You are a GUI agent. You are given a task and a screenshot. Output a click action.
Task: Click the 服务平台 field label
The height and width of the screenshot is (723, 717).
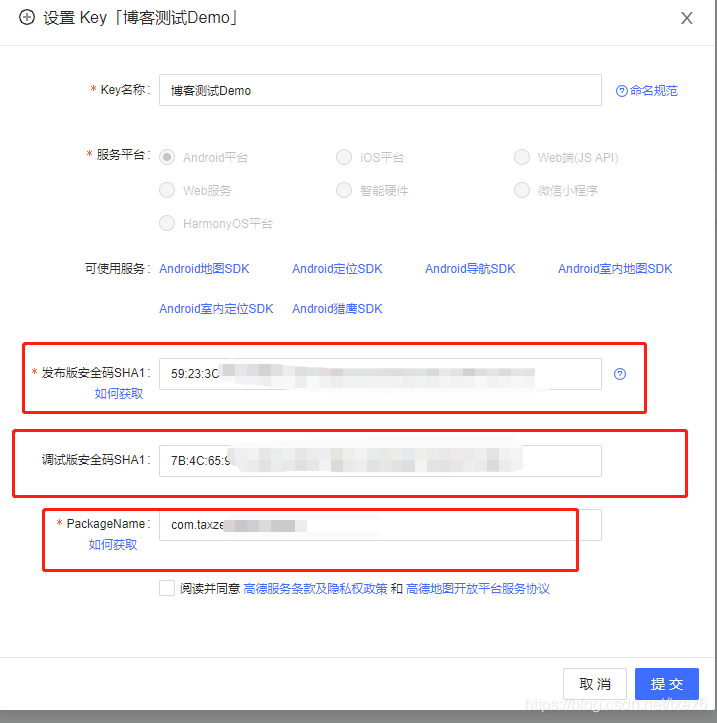123,155
